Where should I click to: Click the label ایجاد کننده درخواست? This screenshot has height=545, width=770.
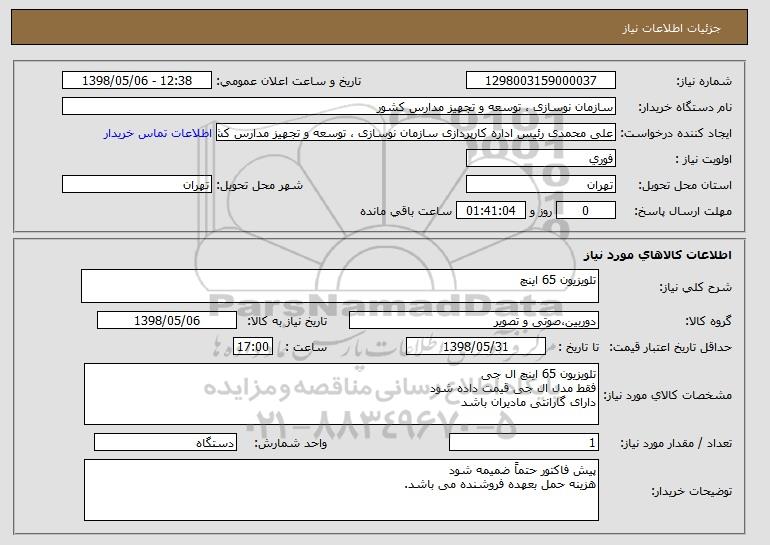676,133
